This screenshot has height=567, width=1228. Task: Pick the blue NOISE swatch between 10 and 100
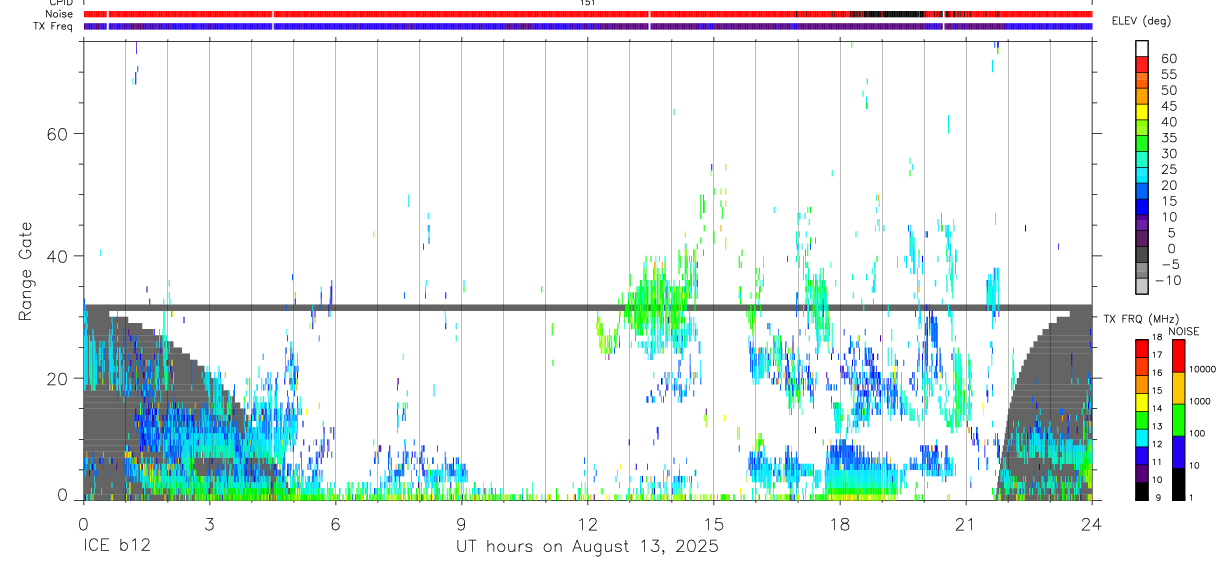pyautogui.click(x=1179, y=452)
